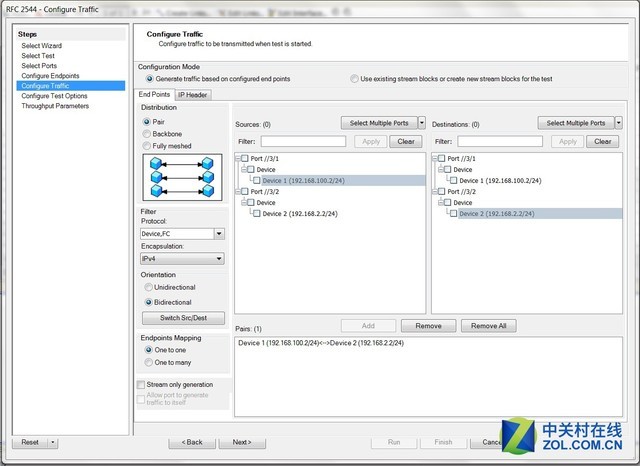Collapse Port //3/1 in Sources tree
This screenshot has width=640, height=466.
tap(239, 158)
